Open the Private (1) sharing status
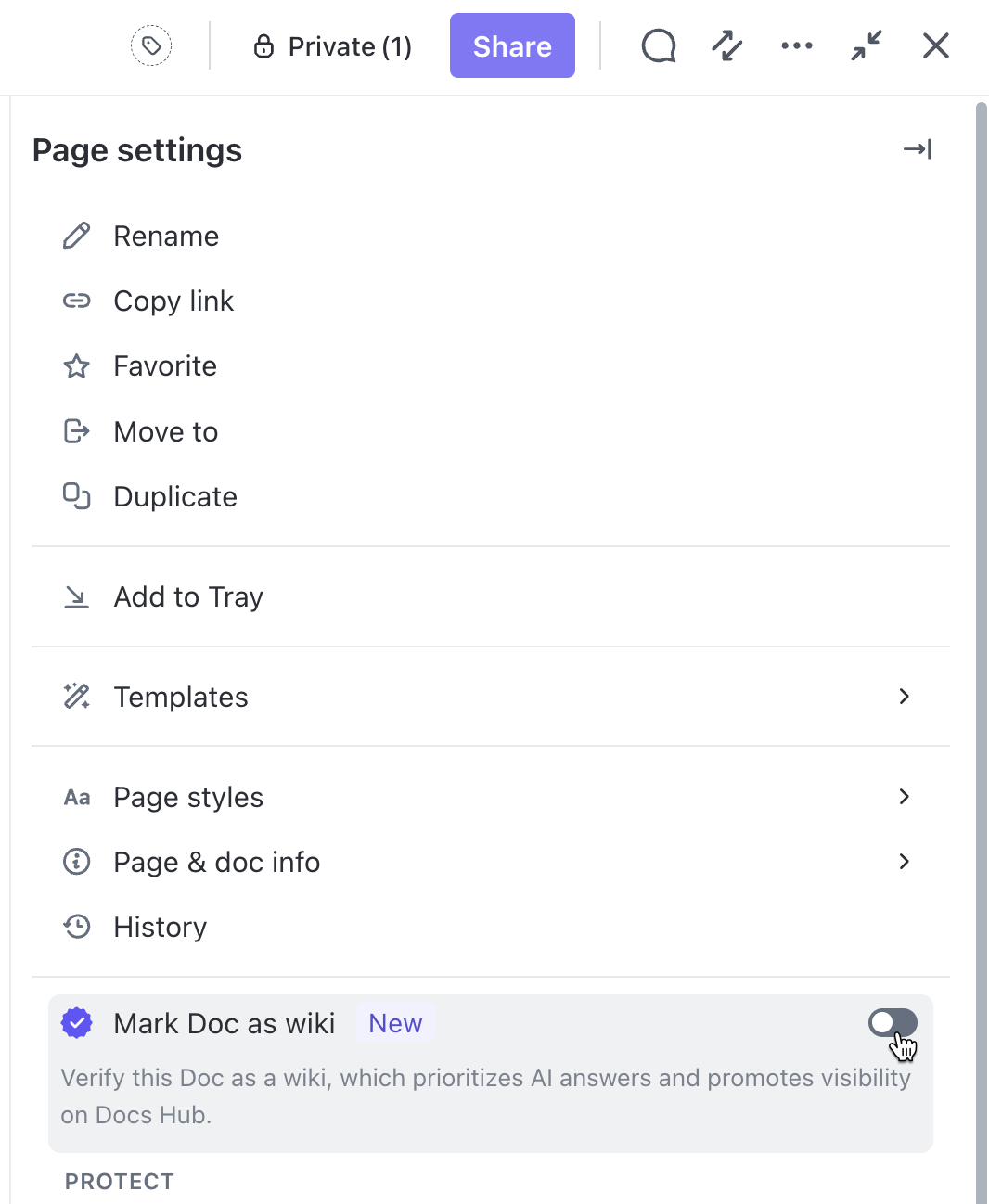Viewport: 989px width, 1204px height. [331, 45]
